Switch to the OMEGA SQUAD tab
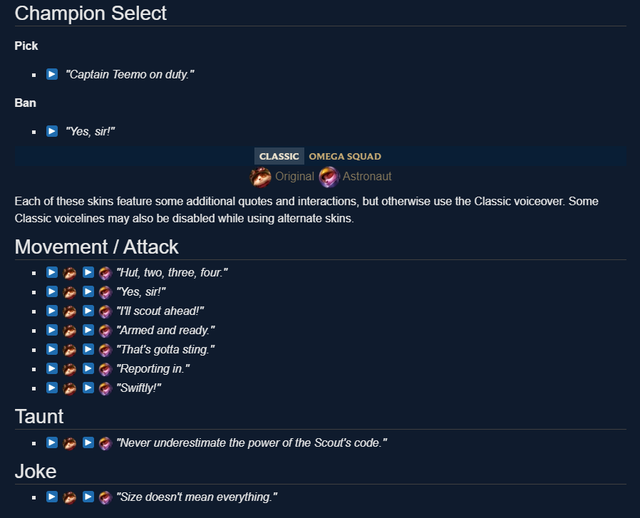 pyautogui.click(x=344, y=156)
